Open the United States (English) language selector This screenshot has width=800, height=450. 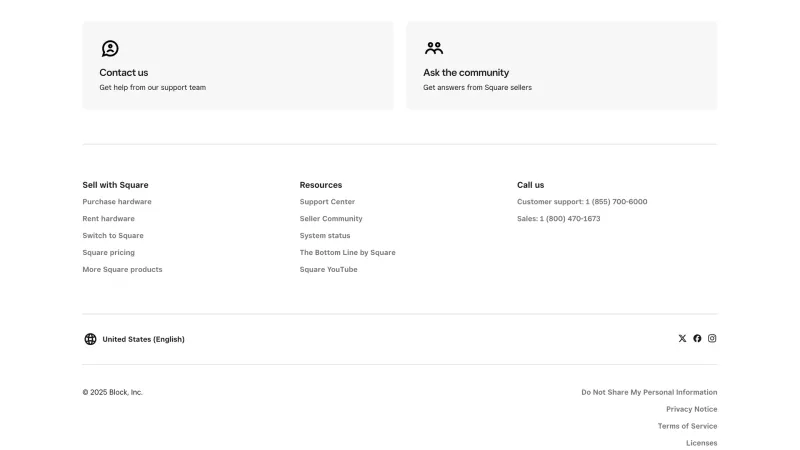(x=134, y=339)
